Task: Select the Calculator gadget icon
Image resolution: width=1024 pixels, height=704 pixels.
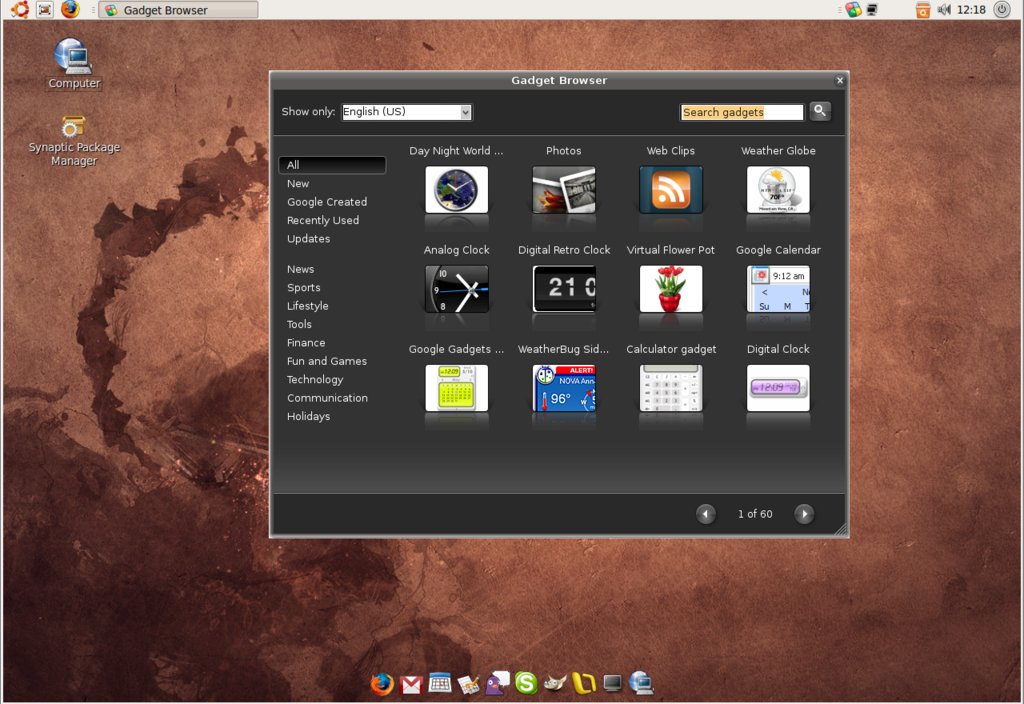Action: (670, 388)
